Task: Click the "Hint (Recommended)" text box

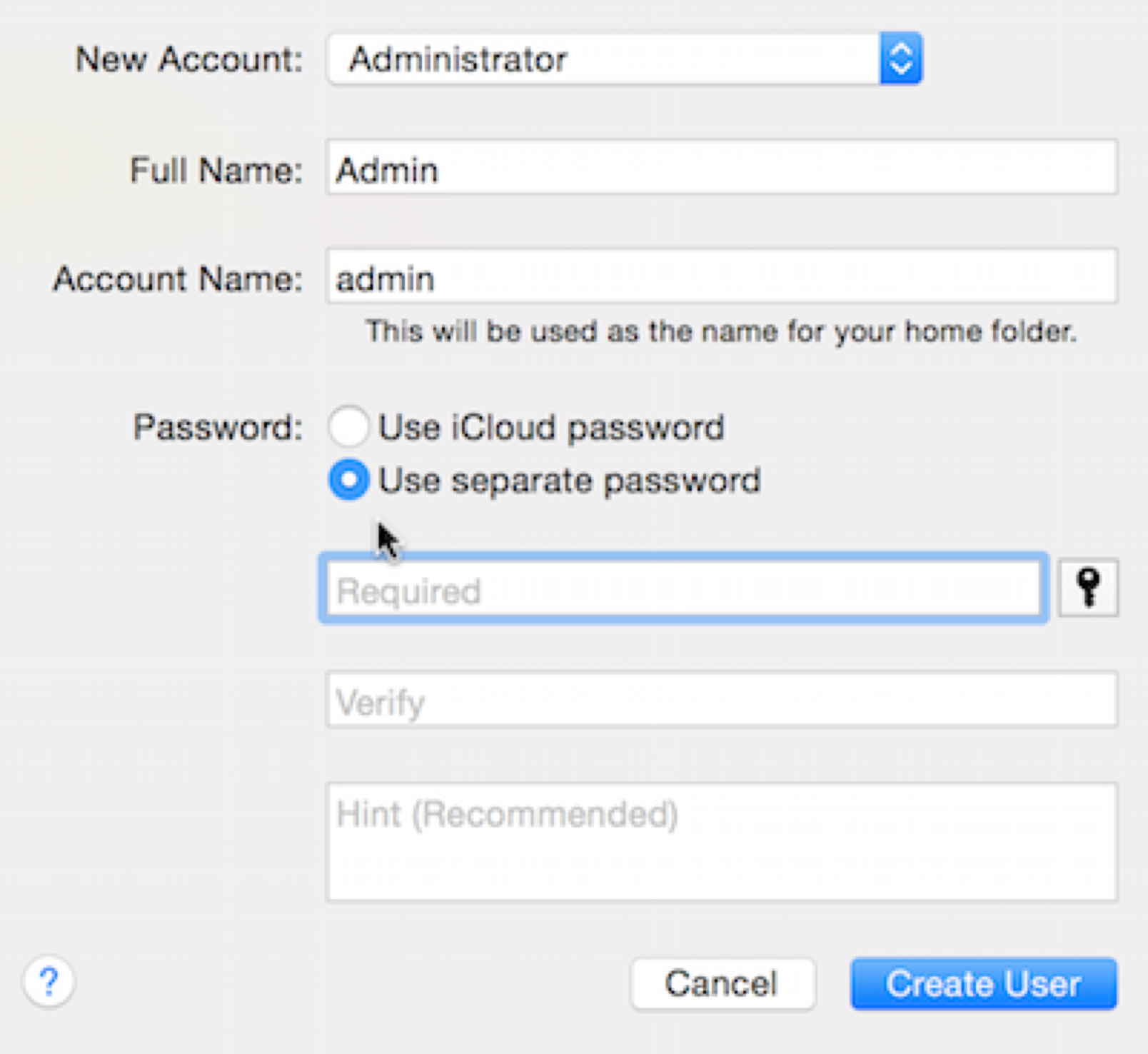Action: [x=721, y=843]
